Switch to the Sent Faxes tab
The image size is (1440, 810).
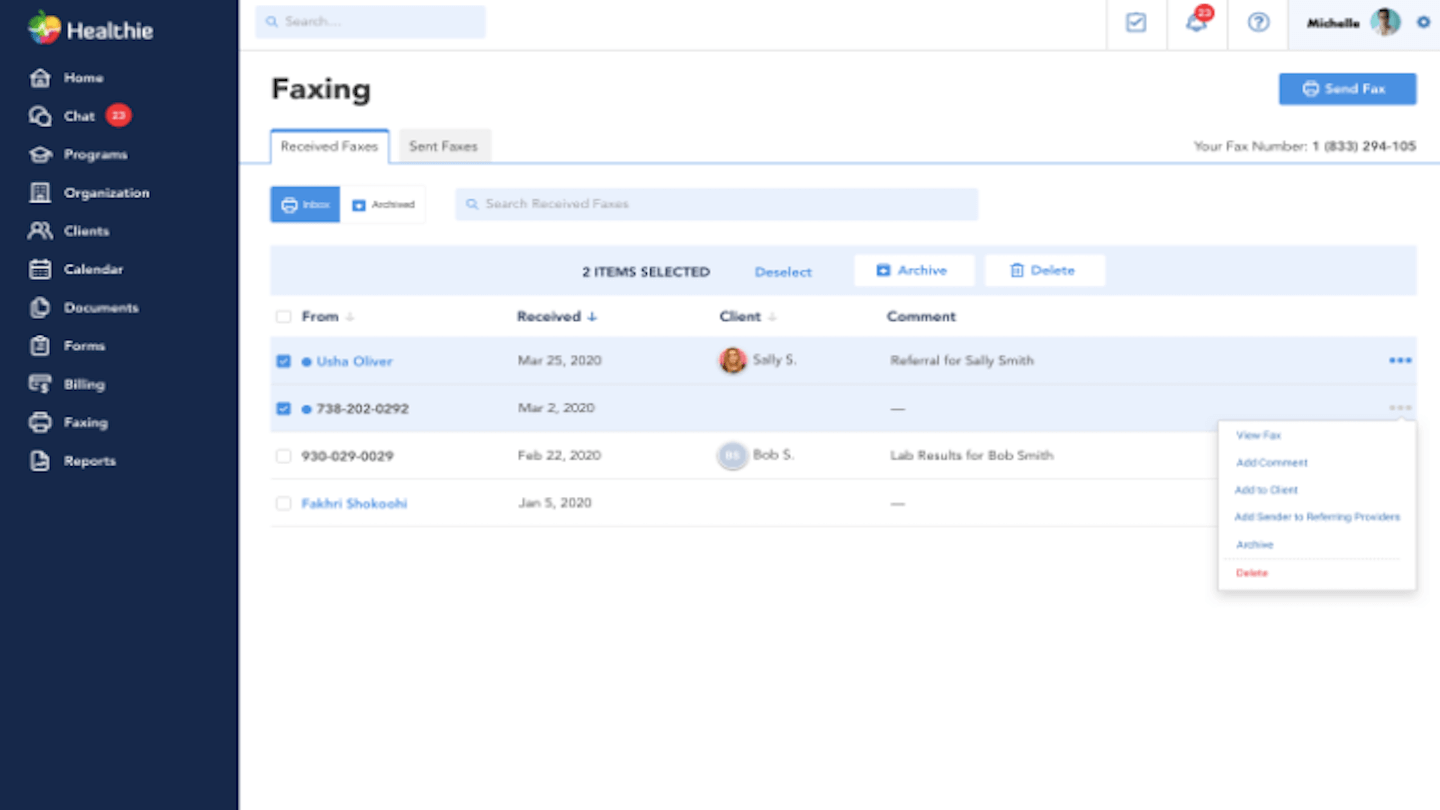[x=443, y=146]
